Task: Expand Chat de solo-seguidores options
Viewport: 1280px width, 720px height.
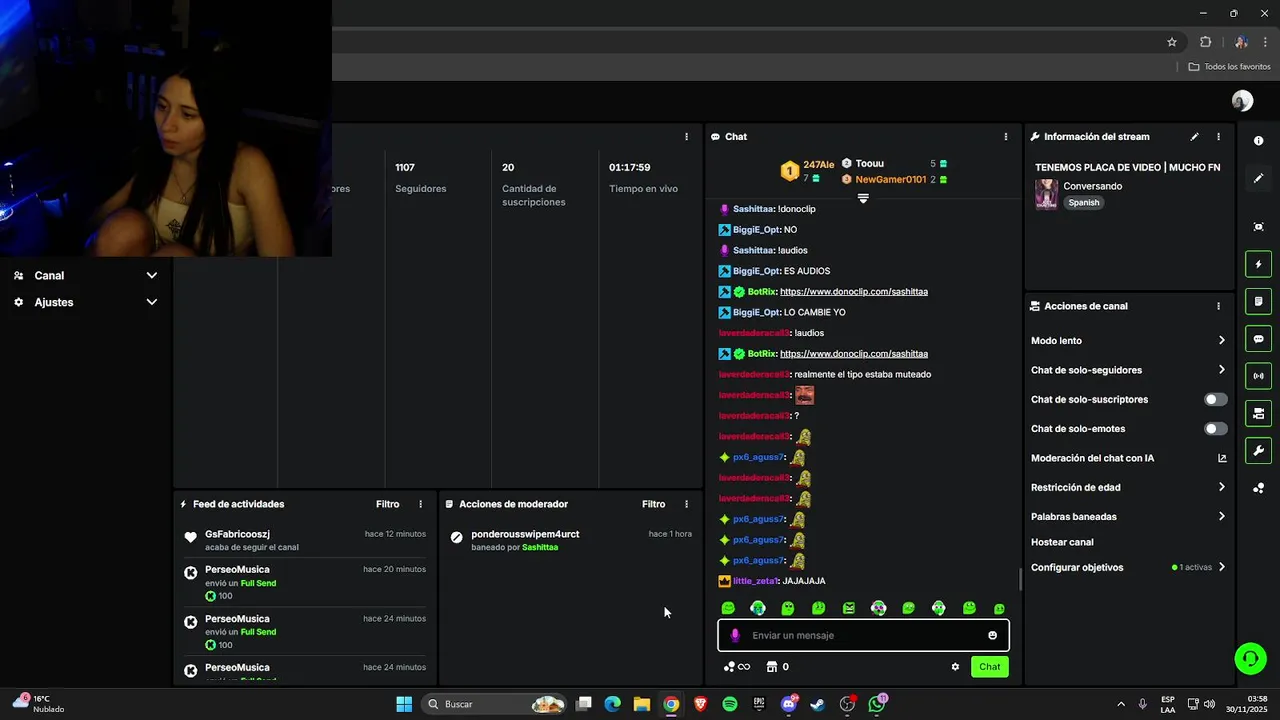Action: point(1221,370)
